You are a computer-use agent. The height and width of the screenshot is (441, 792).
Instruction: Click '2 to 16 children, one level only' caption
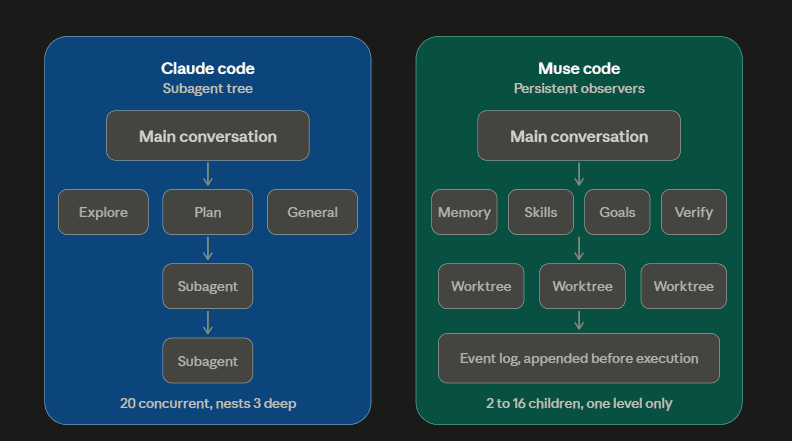coord(579,404)
